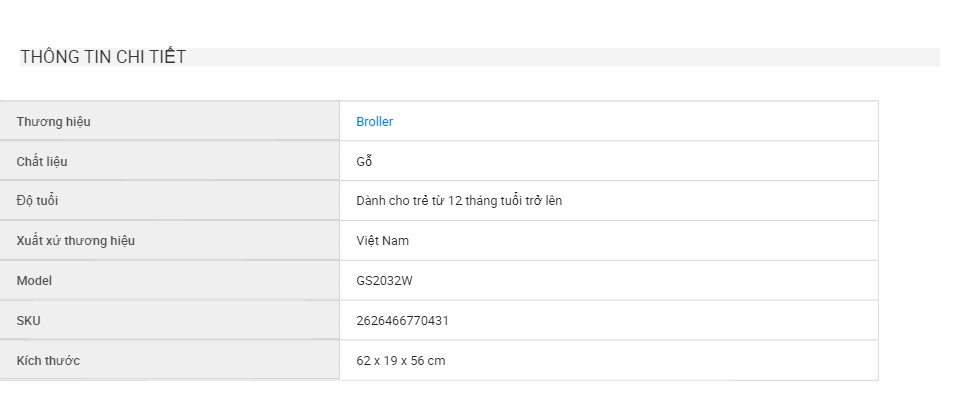
Task: Click empty area of Chất liệu value cell
Action: tap(624, 161)
